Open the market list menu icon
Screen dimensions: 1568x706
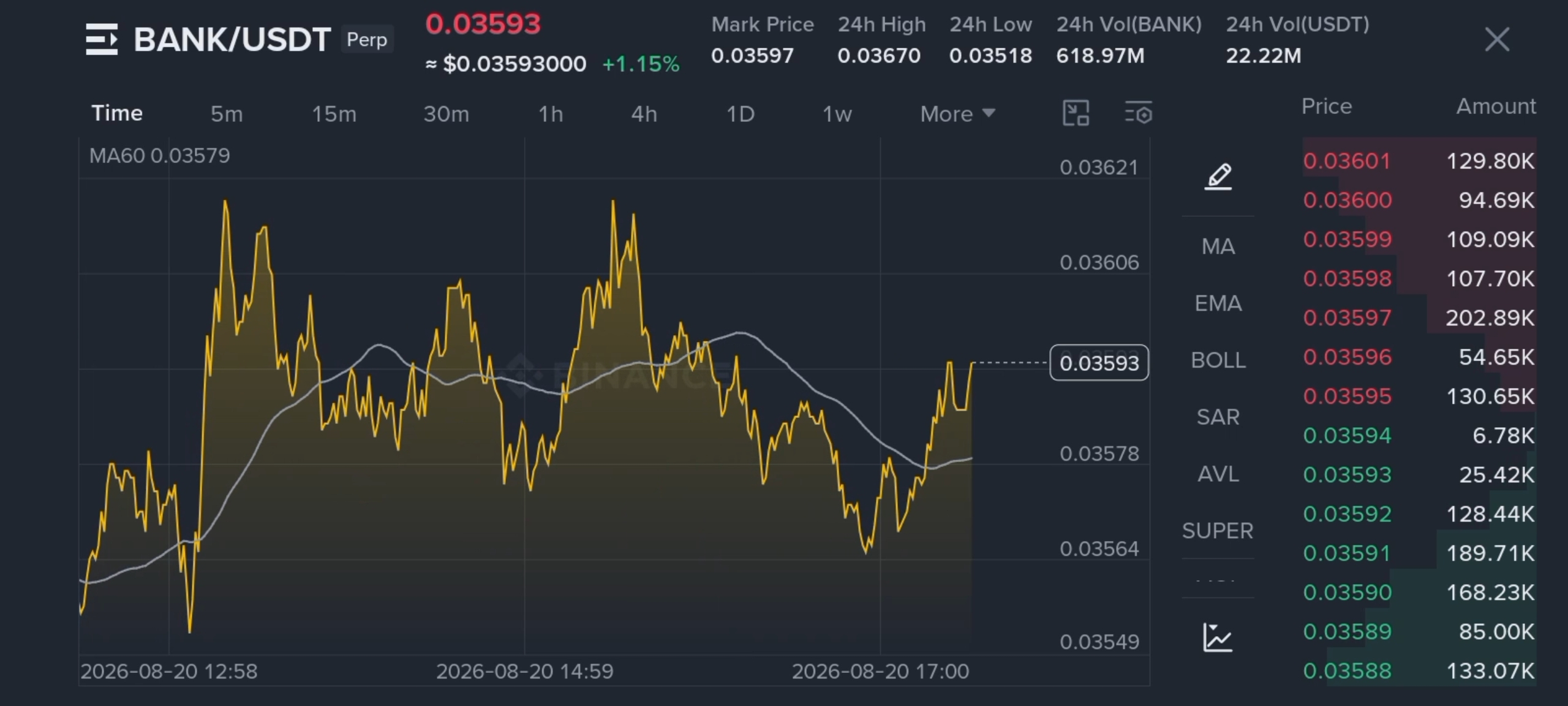pos(102,39)
